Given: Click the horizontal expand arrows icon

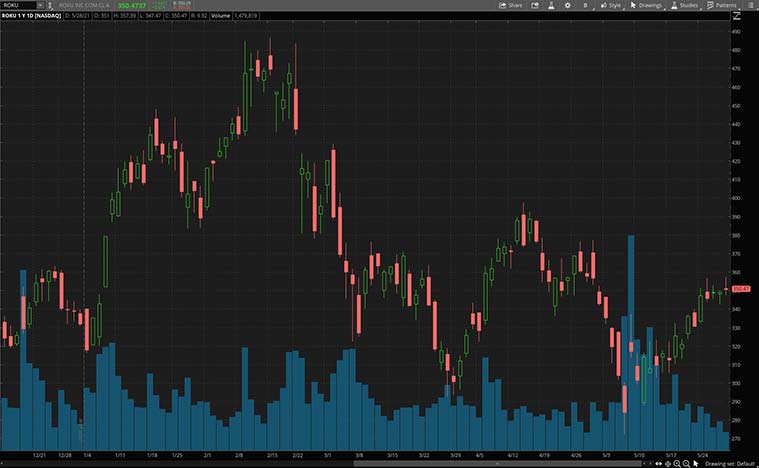Looking at the screenshot, I should click(657, 464).
